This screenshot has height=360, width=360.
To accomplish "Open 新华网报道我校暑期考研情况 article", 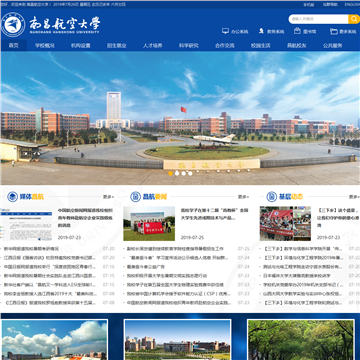I will [31, 249].
